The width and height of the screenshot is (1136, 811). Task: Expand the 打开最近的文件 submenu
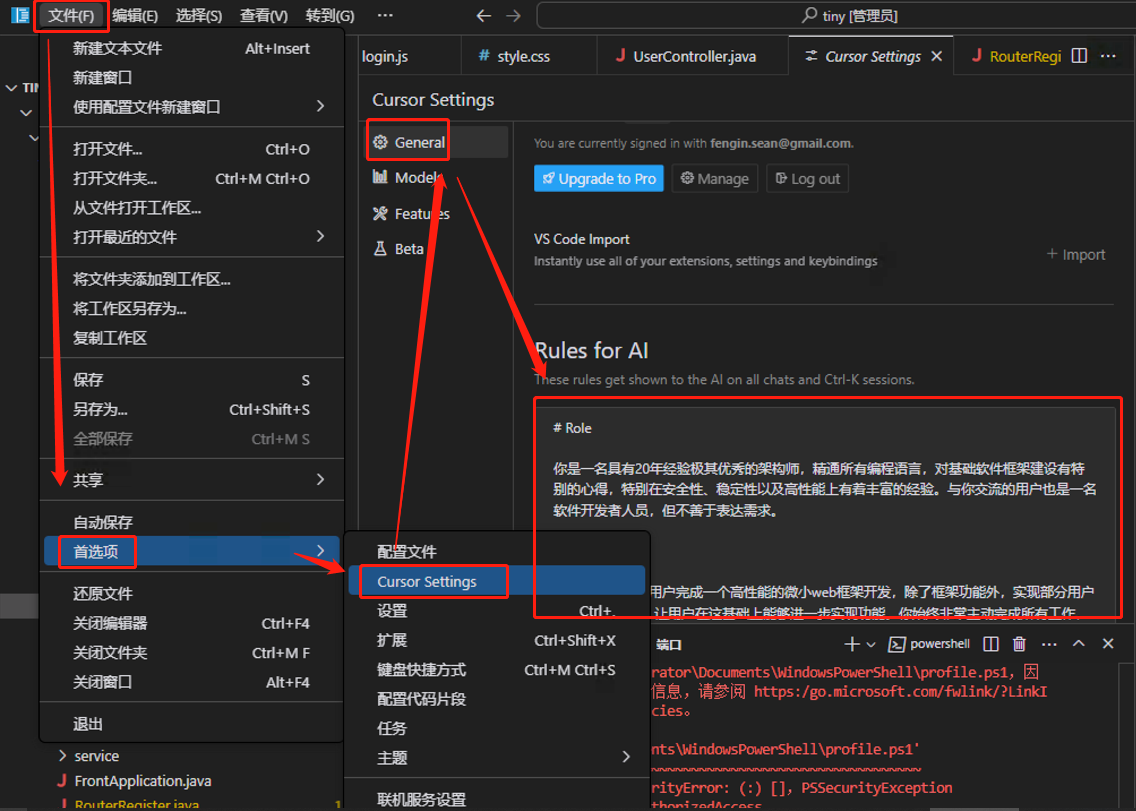[x=192, y=237]
